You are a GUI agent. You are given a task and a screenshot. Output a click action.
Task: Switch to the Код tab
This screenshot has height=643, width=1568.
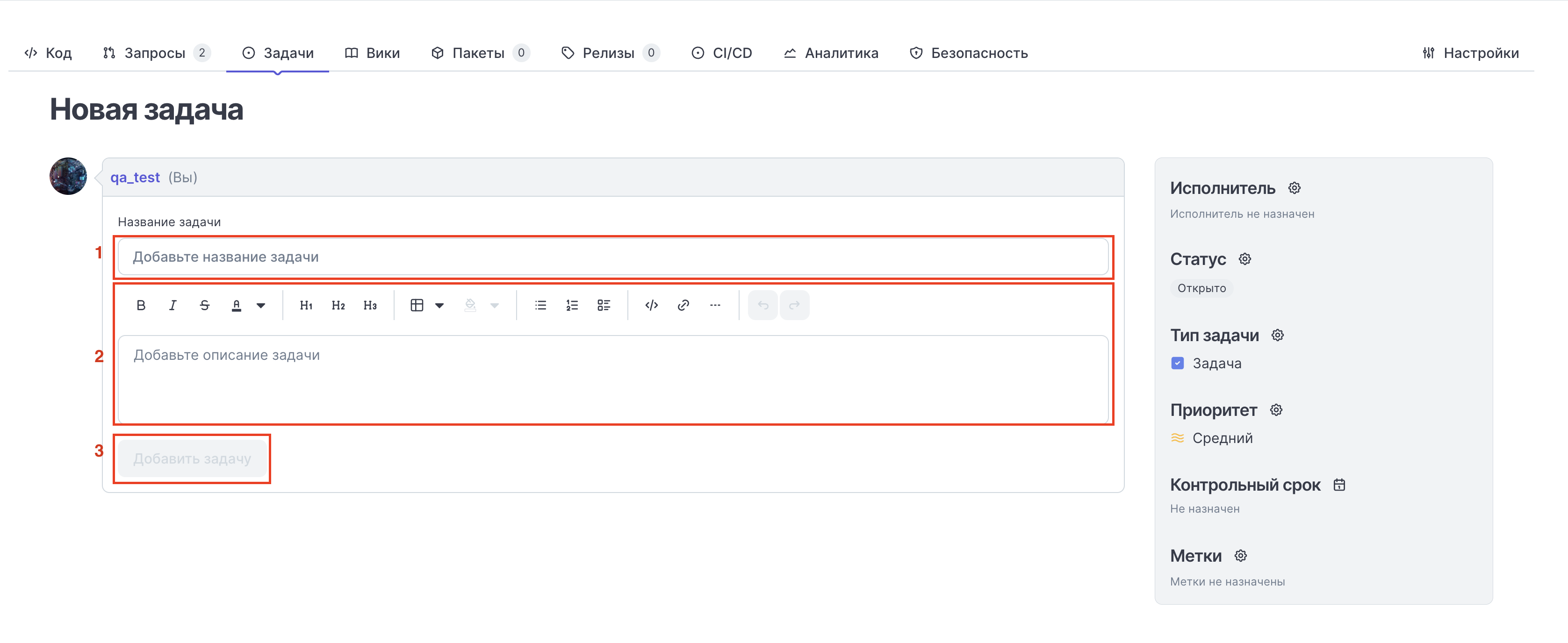[x=48, y=53]
